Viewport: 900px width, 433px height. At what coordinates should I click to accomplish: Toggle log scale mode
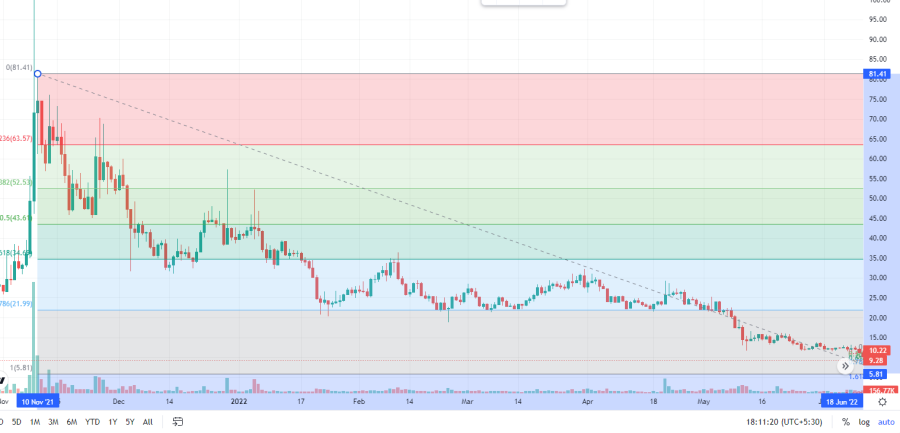click(x=864, y=422)
